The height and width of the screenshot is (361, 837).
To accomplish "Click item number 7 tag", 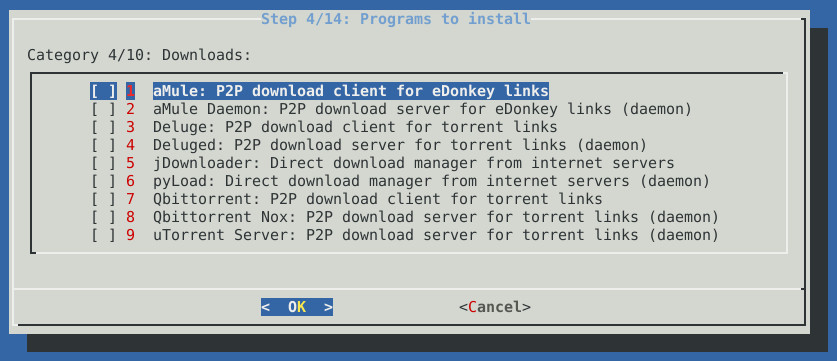I will click(x=130, y=199).
